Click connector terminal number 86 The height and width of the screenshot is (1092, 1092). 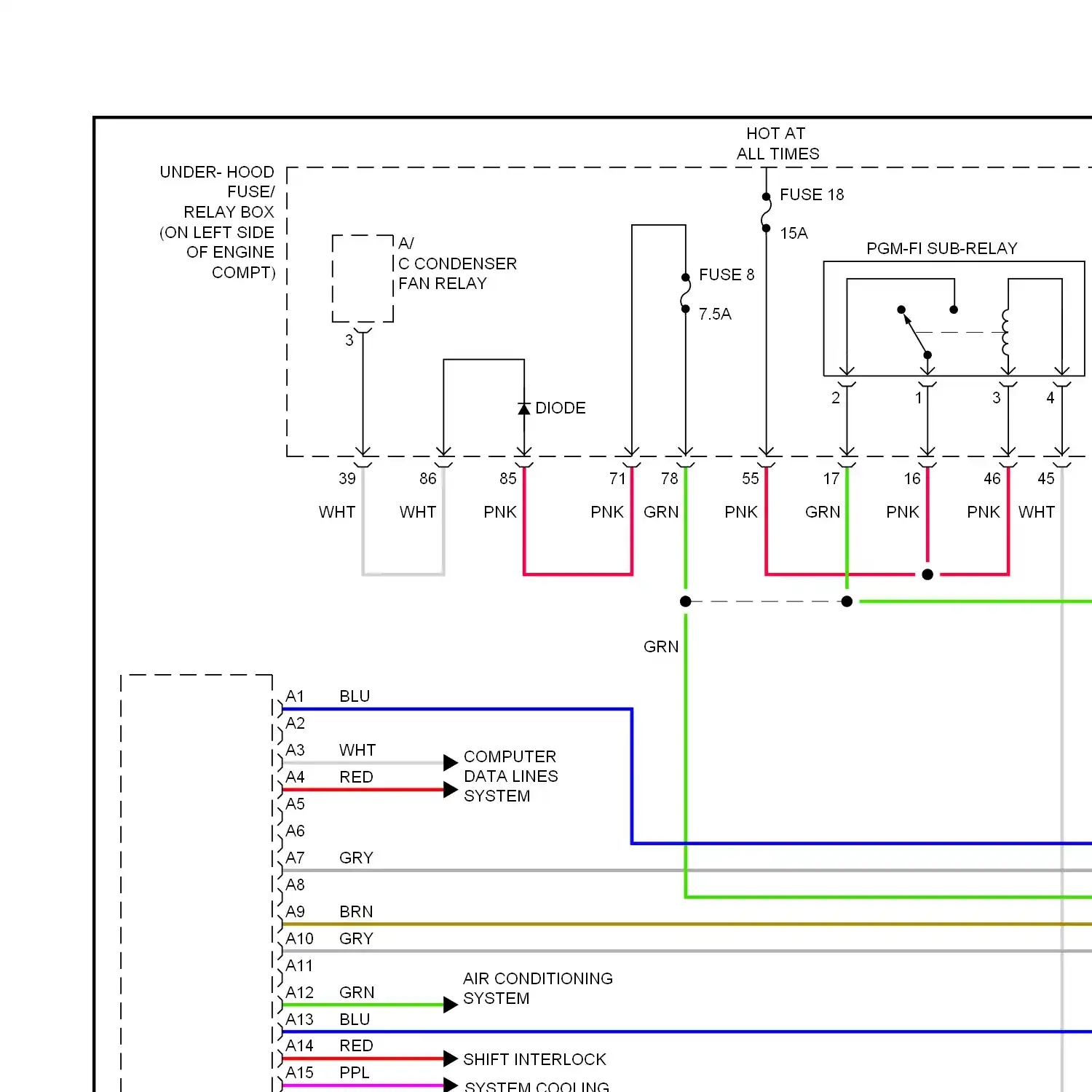point(428,478)
